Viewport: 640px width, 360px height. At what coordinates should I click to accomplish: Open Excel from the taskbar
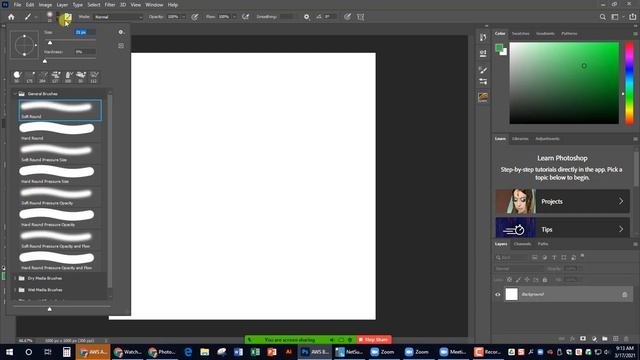[x=255, y=352]
